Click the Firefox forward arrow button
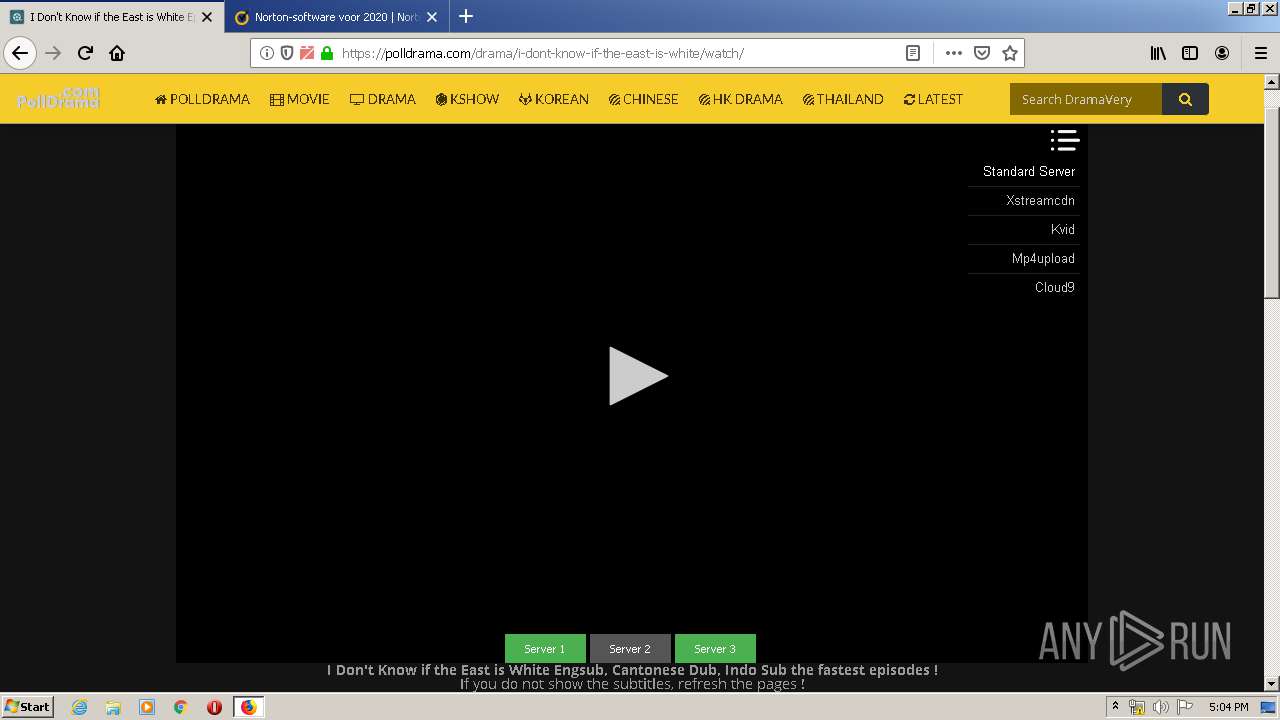This screenshot has width=1280, height=720. click(53, 53)
